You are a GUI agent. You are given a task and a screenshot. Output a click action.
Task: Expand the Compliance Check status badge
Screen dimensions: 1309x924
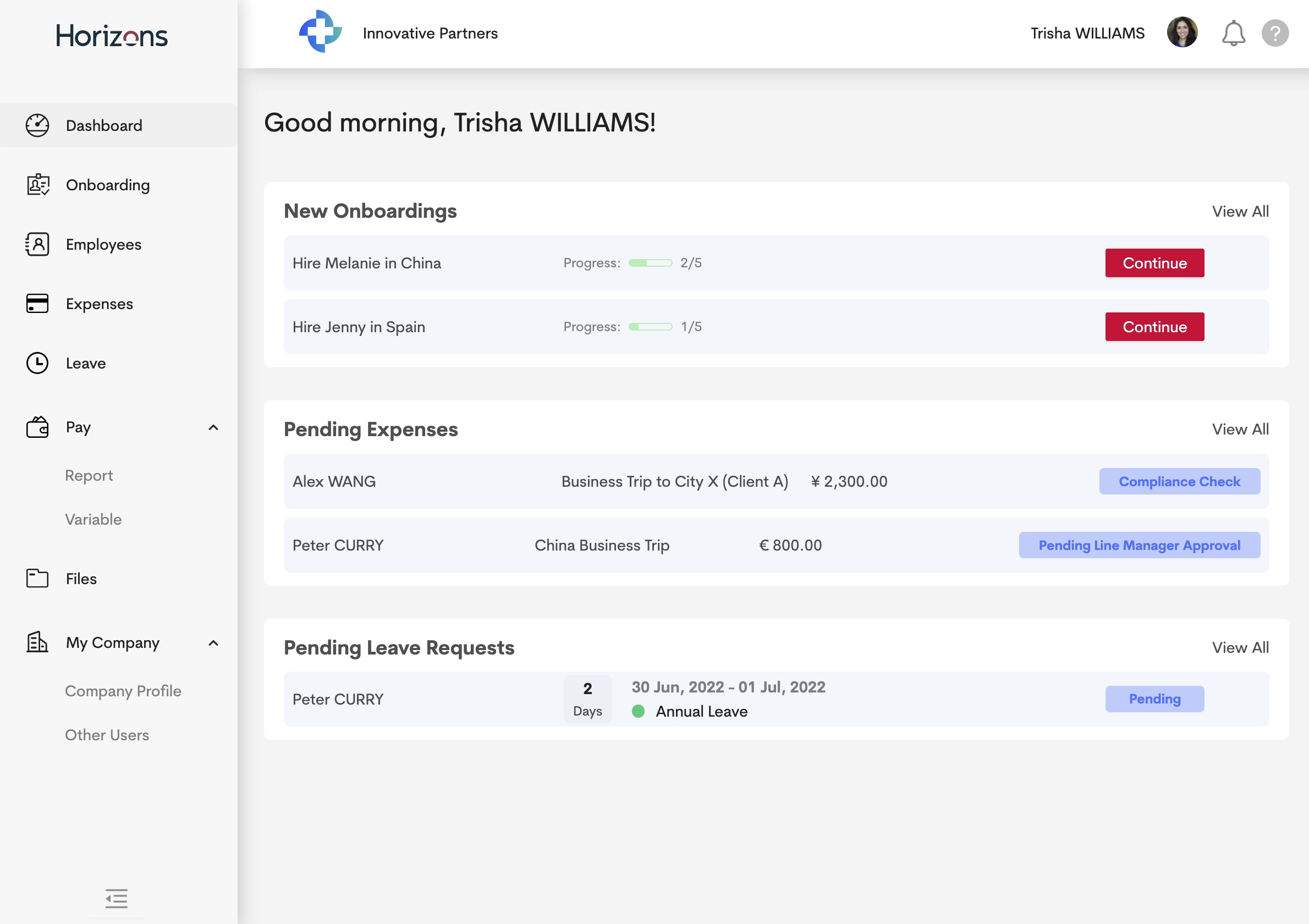pos(1179,481)
